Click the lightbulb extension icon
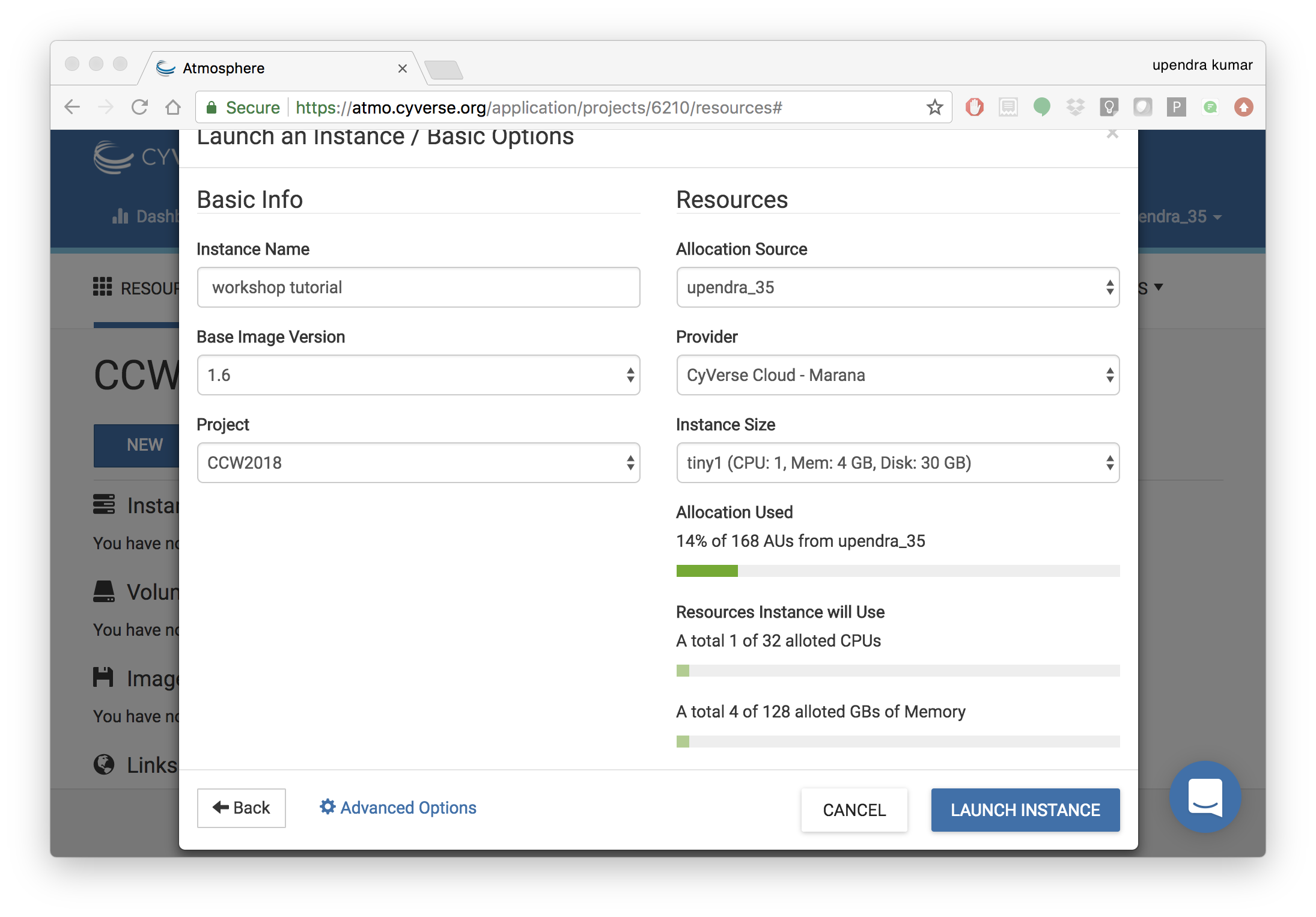Image resolution: width=1316 pixels, height=917 pixels. pos(1109,108)
